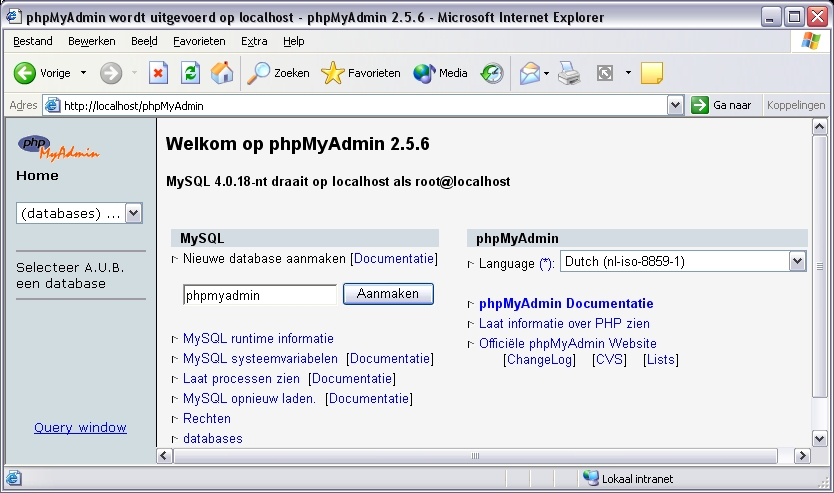Click the horizontal scrollbar thumb
This screenshot has width=834, height=493.
point(476,456)
